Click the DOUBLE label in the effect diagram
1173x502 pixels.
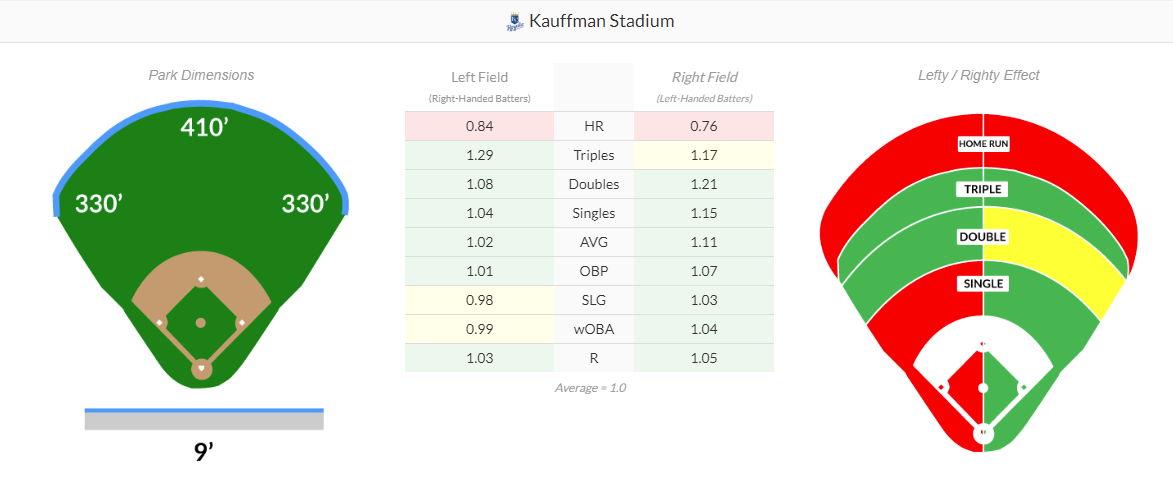[983, 237]
